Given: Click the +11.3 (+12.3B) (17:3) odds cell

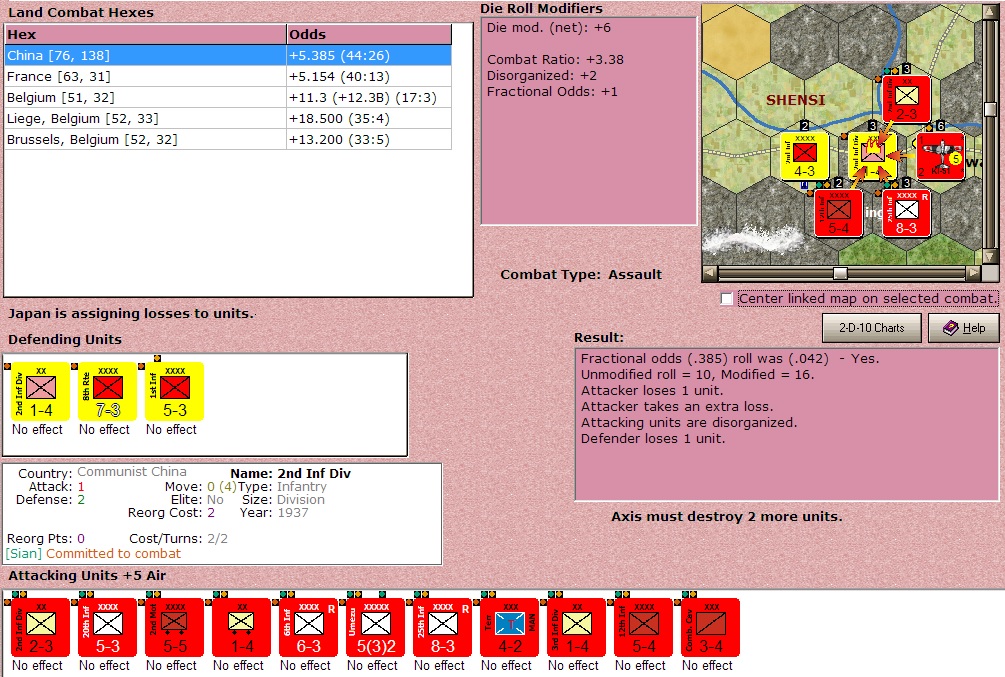Looking at the screenshot, I should pyautogui.click(x=369, y=97).
